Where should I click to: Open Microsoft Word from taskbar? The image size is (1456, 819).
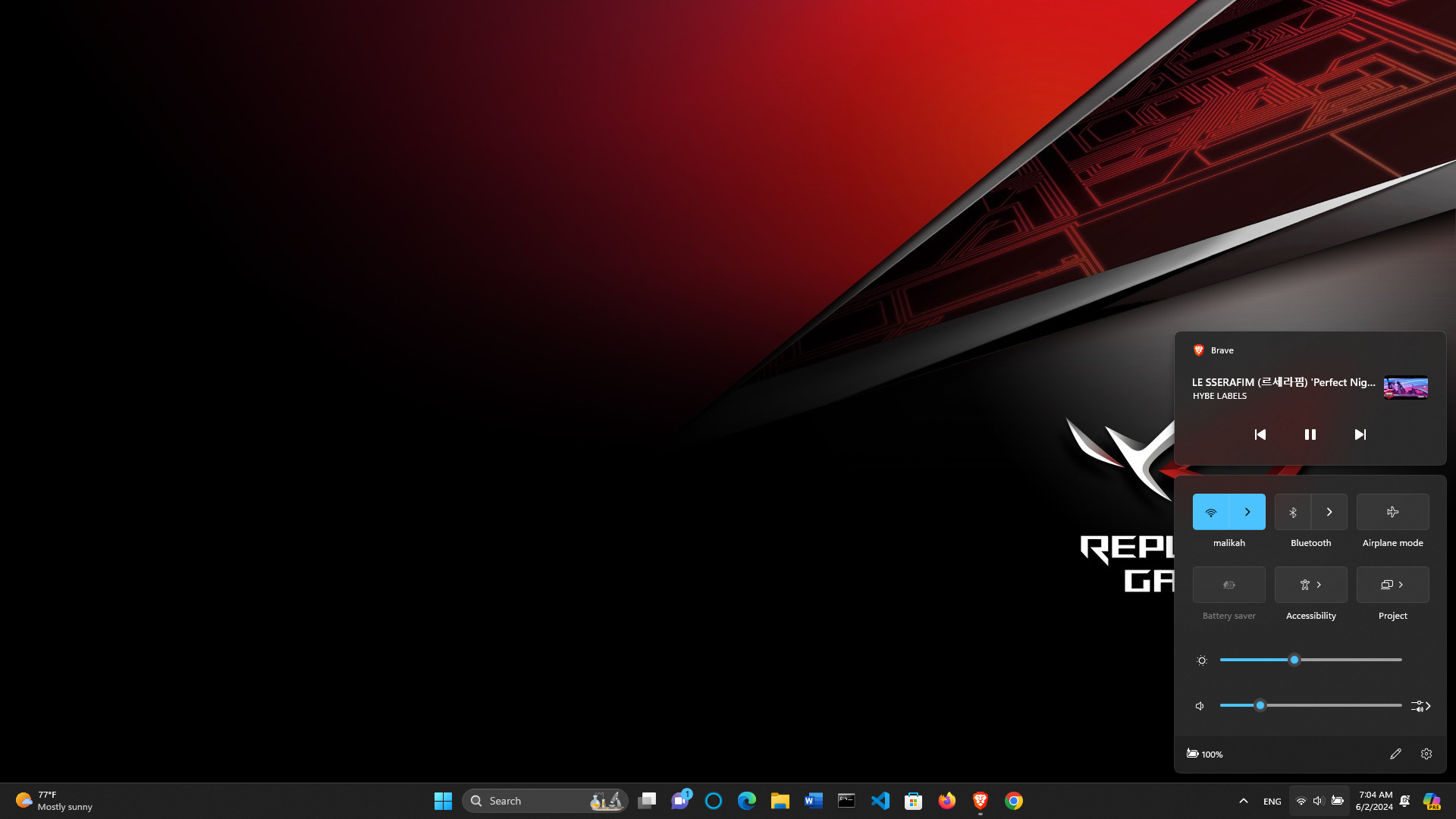pos(813,801)
